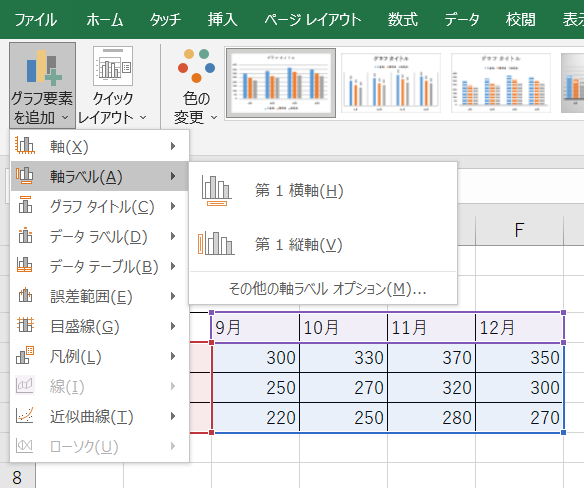Click the 12月 header cell
This screenshot has width=584, height=488.
tap(520, 327)
